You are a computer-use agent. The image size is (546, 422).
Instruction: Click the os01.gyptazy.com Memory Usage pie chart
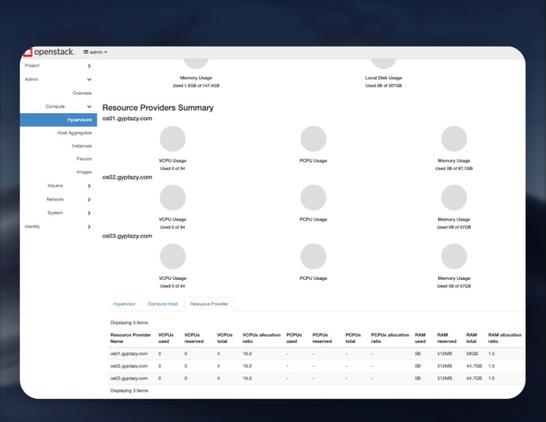point(454,139)
